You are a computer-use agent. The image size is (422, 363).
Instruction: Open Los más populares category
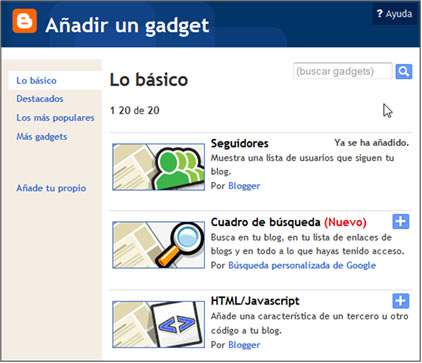click(55, 118)
